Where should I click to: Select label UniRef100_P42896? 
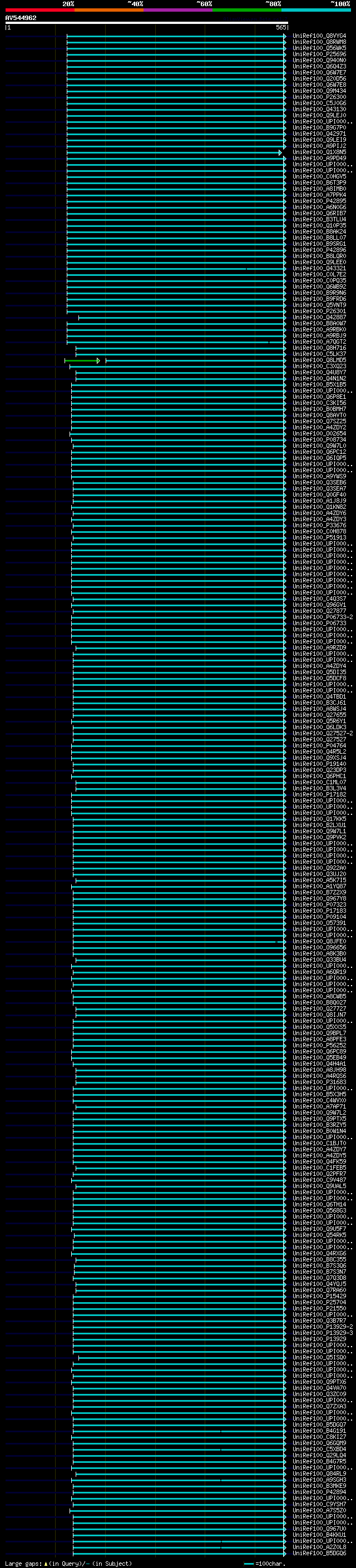(319, 250)
